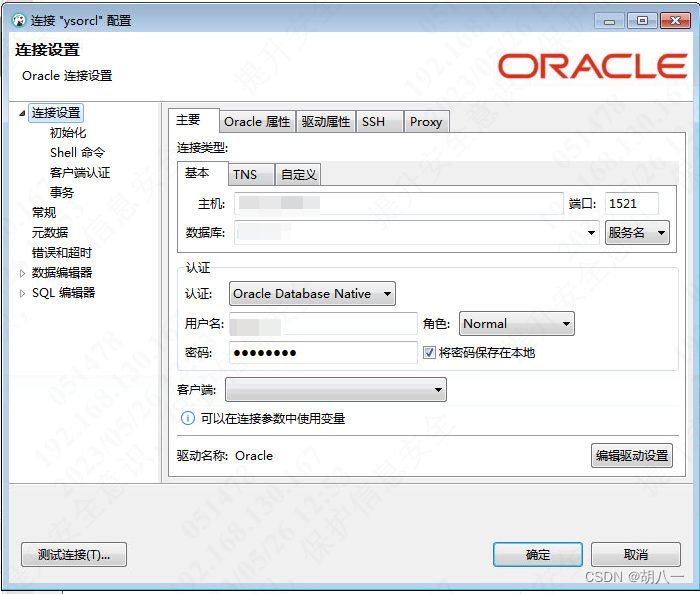This screenshot has height=594, width=700.
Task: Click the DBeaver icon in title bar
Action: (19, 20)
